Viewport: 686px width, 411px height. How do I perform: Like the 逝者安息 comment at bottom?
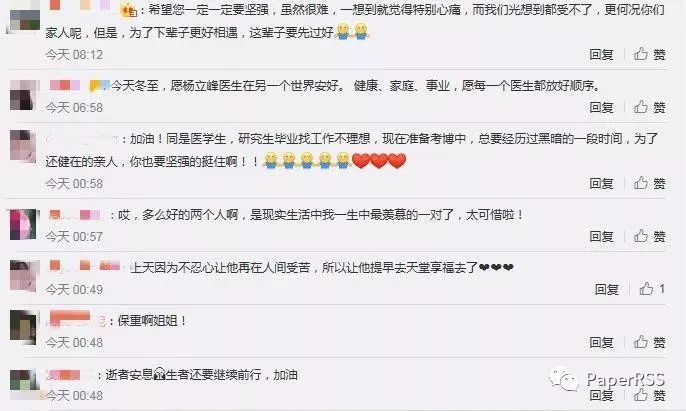coord(650,395)
